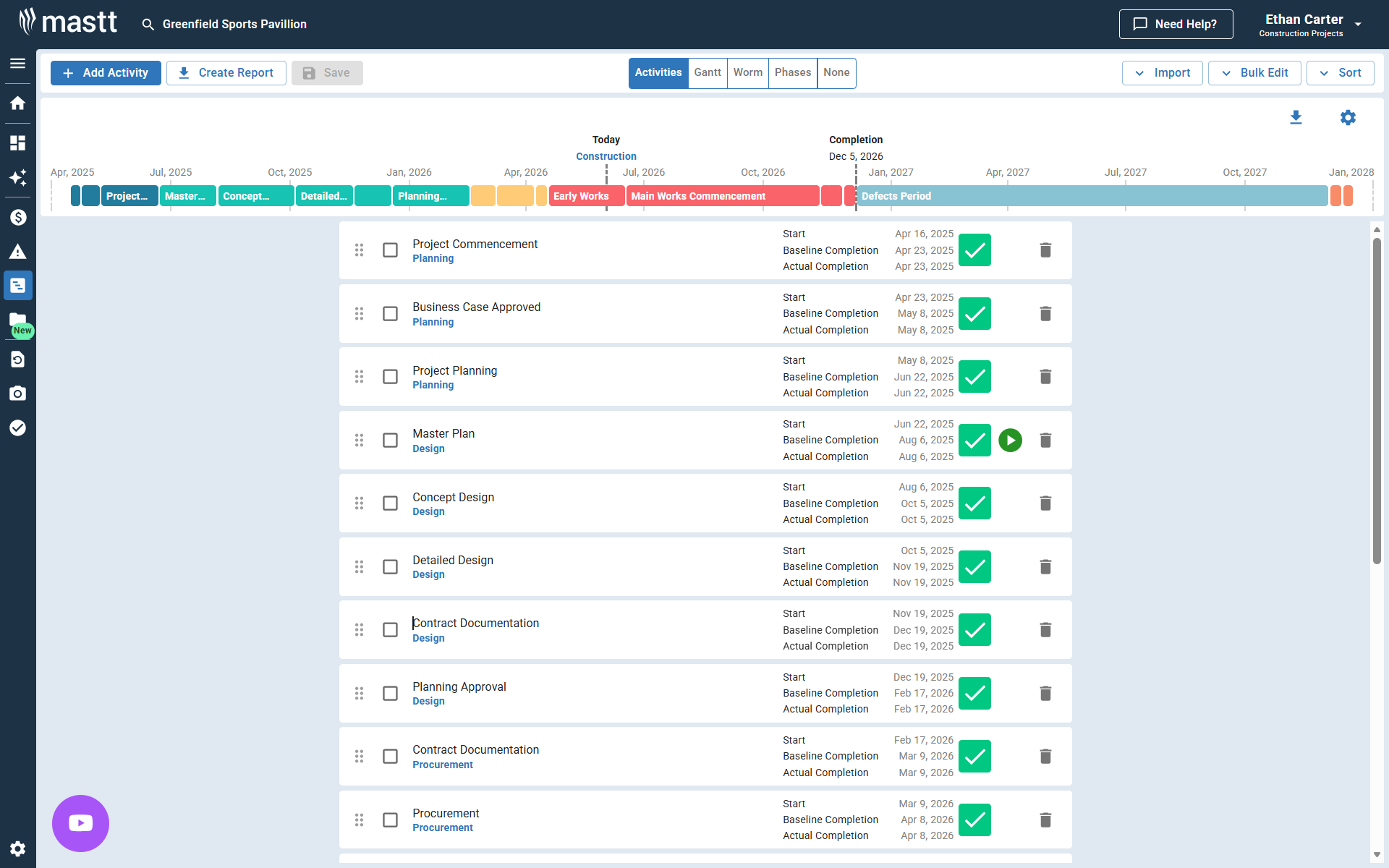Click the Save button
This screenshot has height=868, width=1389.
point(327,73)
